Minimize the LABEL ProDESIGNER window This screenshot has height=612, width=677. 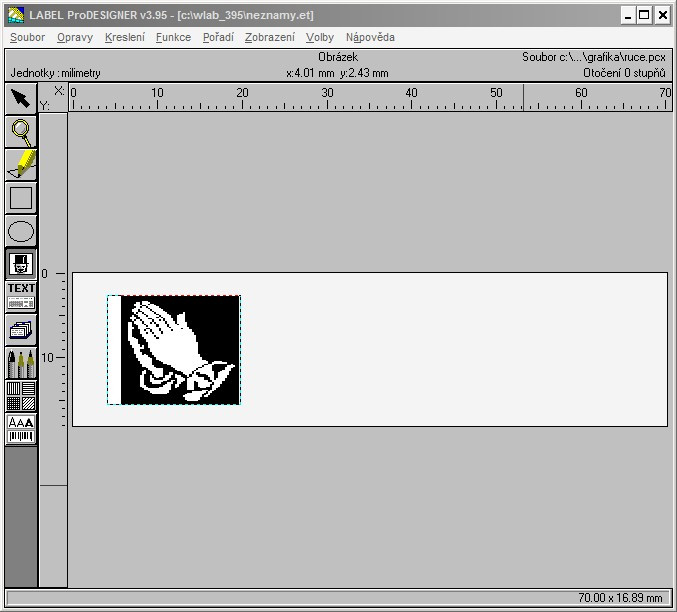point(628,16)
